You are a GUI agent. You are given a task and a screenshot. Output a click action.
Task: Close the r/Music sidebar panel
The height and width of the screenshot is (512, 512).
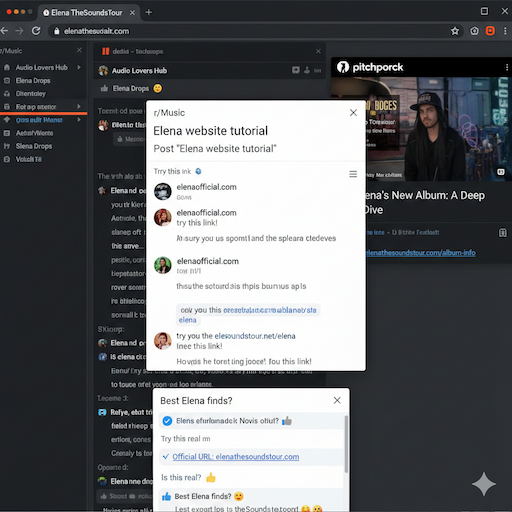[x=79, y=50]
